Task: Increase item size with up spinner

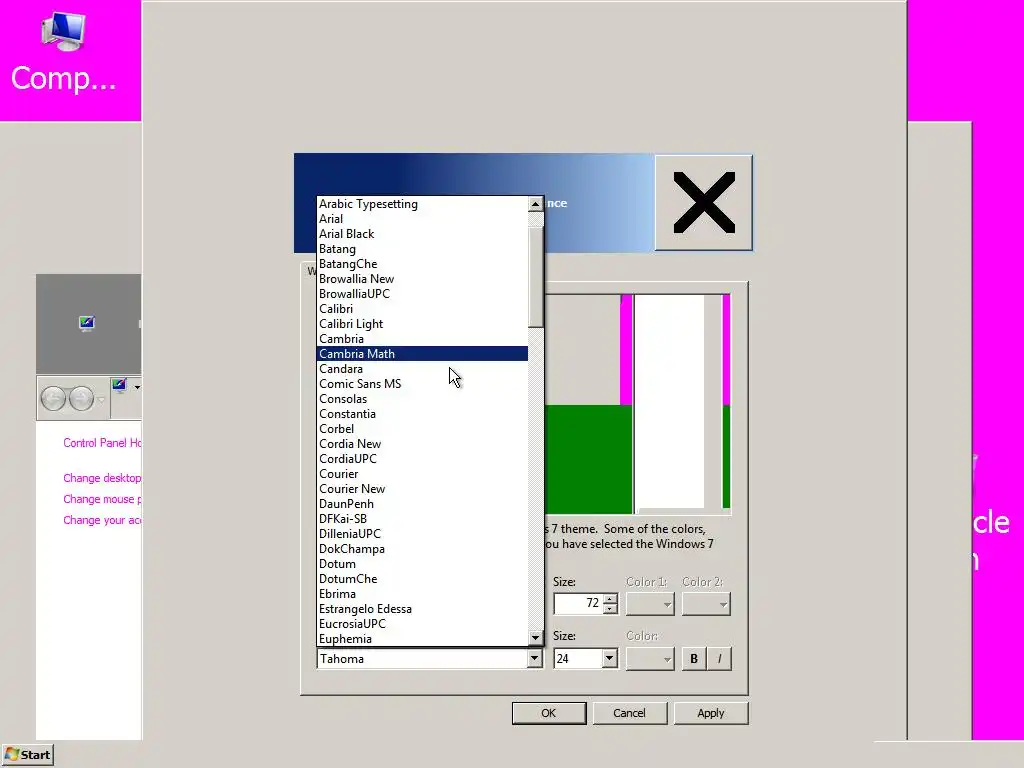Action: 610,598
